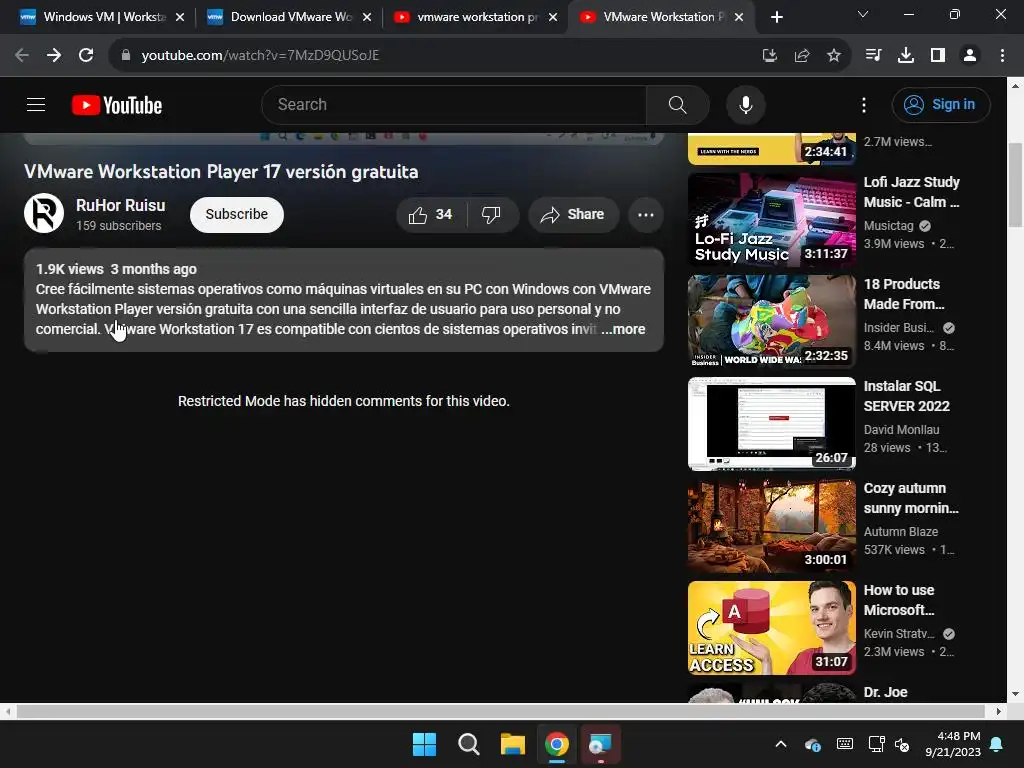This screenshot has height=768, width=1024.
Task: Dislike the video with thumbs down
Action: click(x=491, y=214)
